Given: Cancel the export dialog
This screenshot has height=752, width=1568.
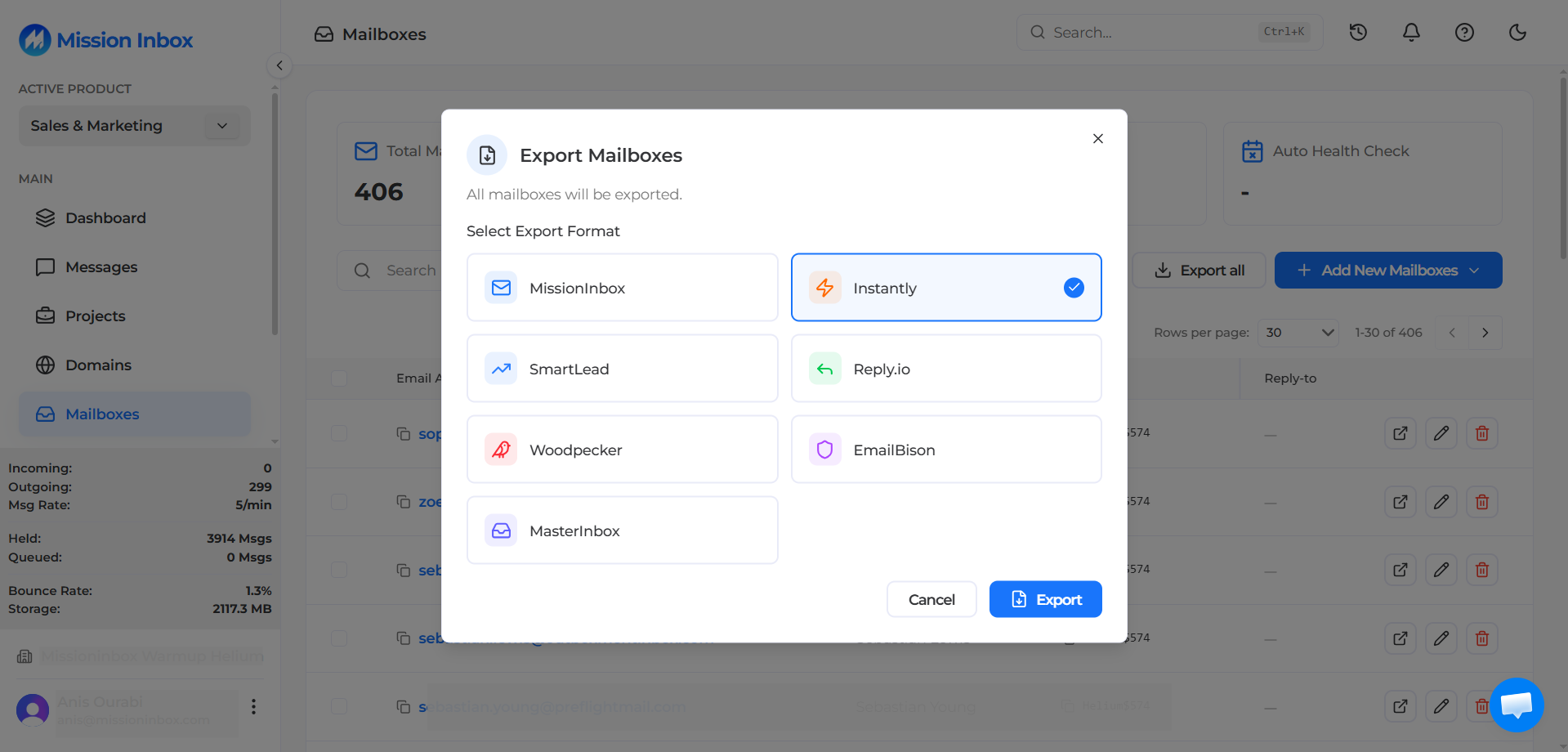Looking at the screenshot, I should click(x=931, y=599).
